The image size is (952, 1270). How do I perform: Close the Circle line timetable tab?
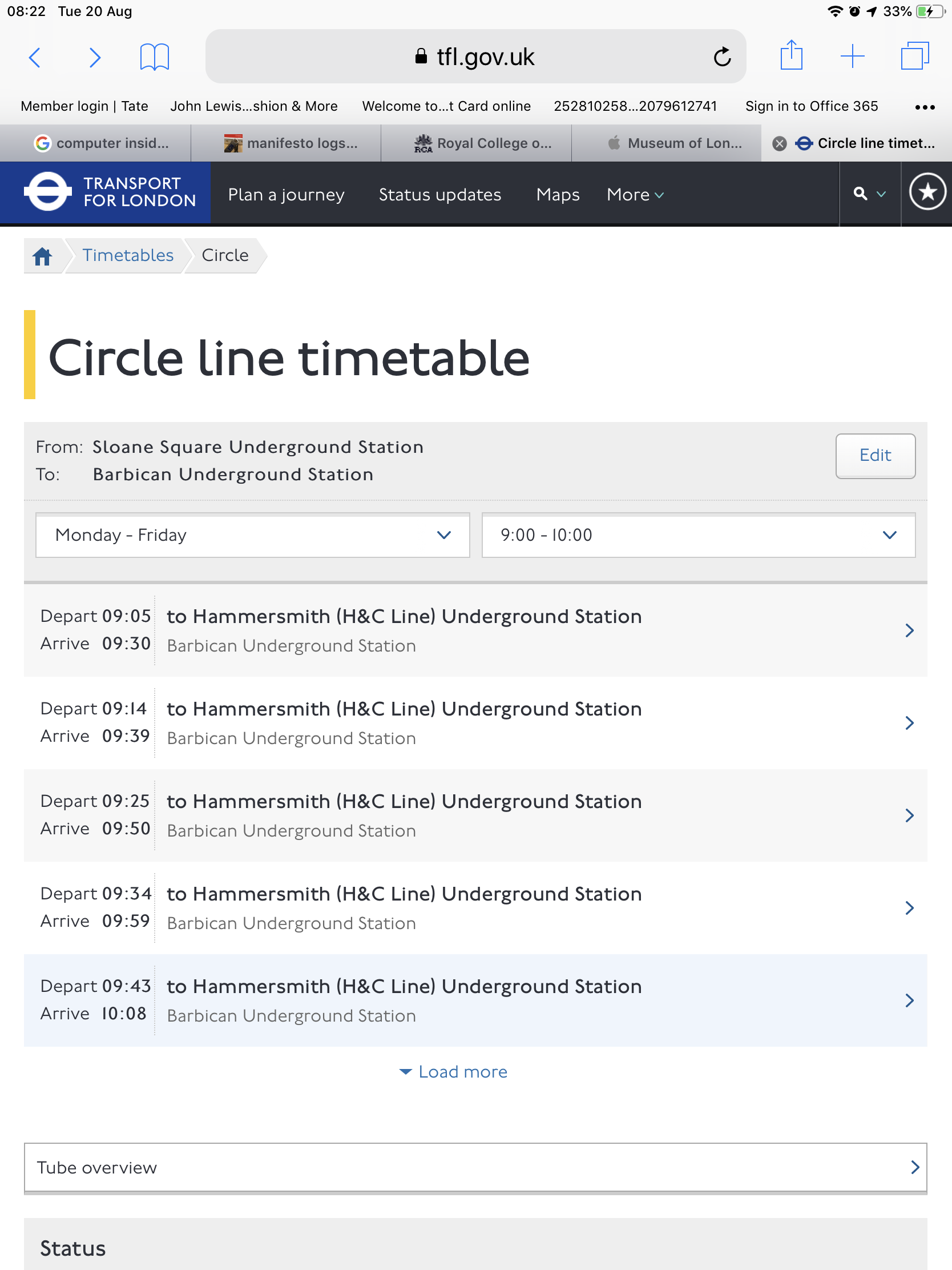click(x=779, y=143)
